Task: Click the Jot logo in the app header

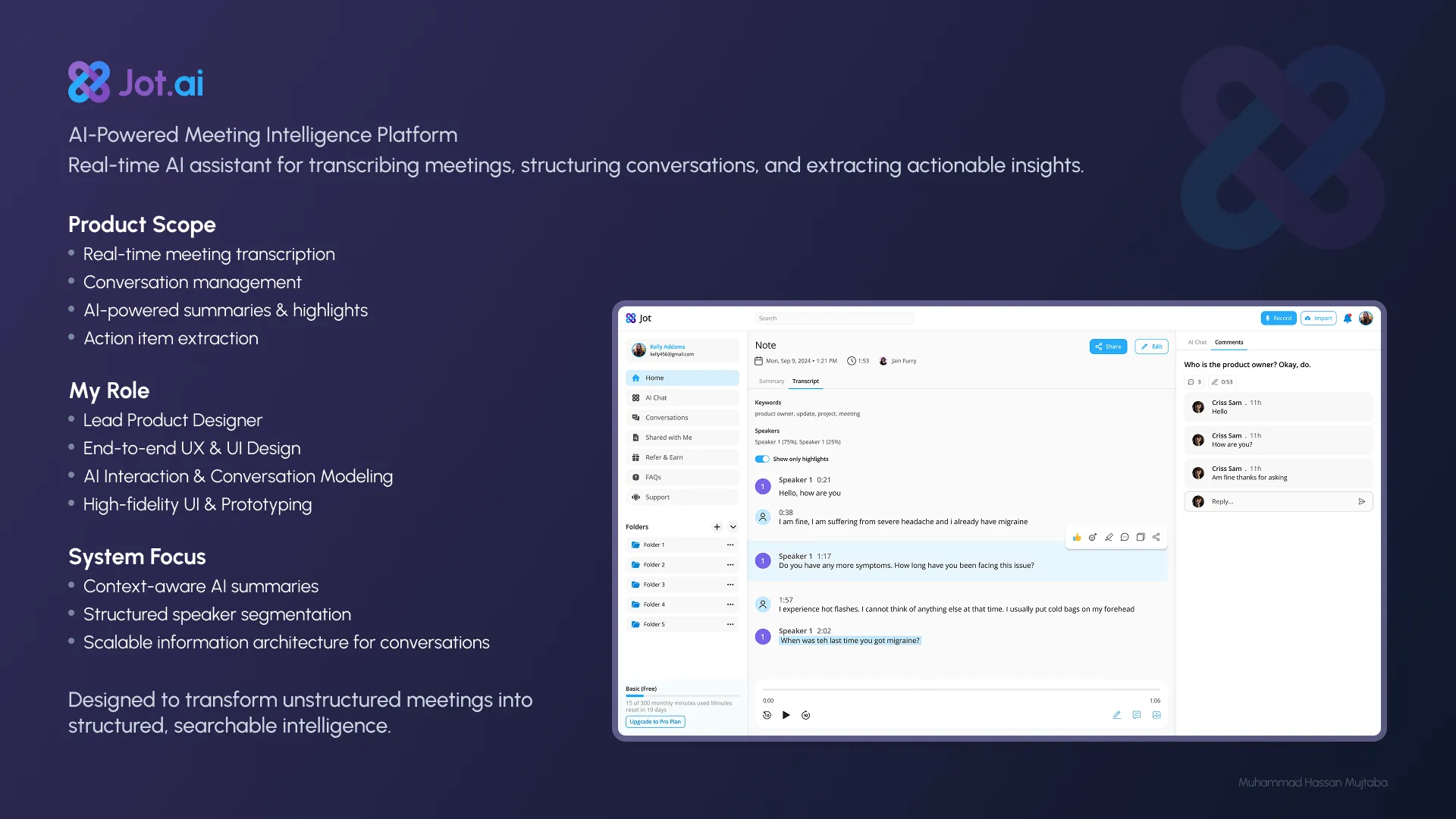Action: (x=639, y=318)
